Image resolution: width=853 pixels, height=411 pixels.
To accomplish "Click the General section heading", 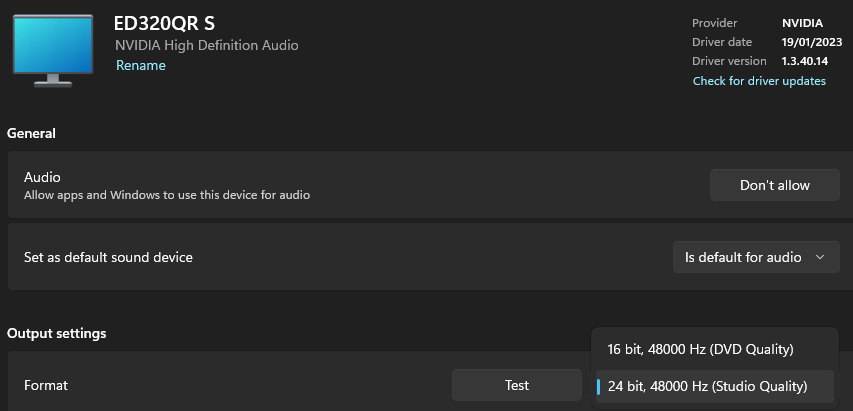I will pos(32,133).
